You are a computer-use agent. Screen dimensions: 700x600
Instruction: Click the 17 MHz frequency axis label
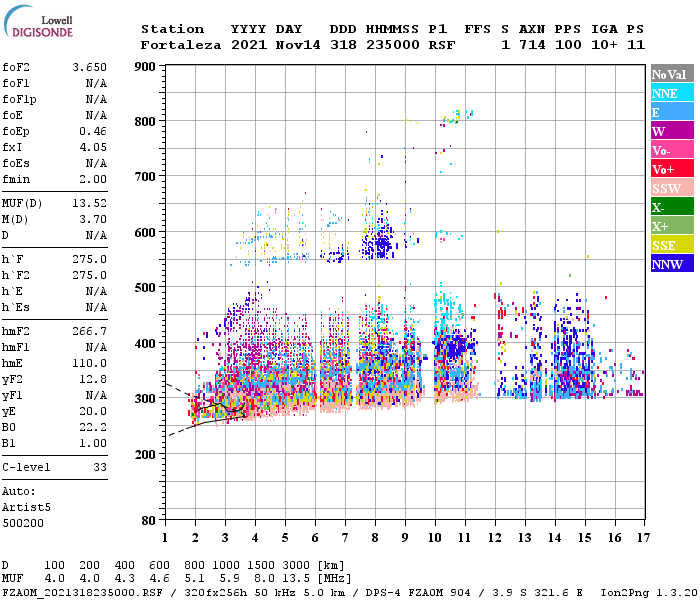tap(643, 538)
